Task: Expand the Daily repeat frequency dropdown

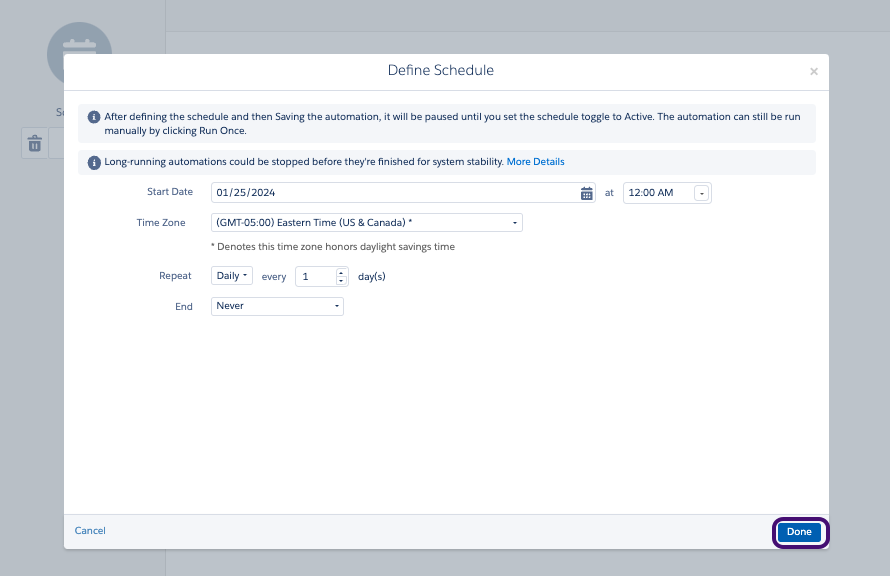Action: (231, 275)
